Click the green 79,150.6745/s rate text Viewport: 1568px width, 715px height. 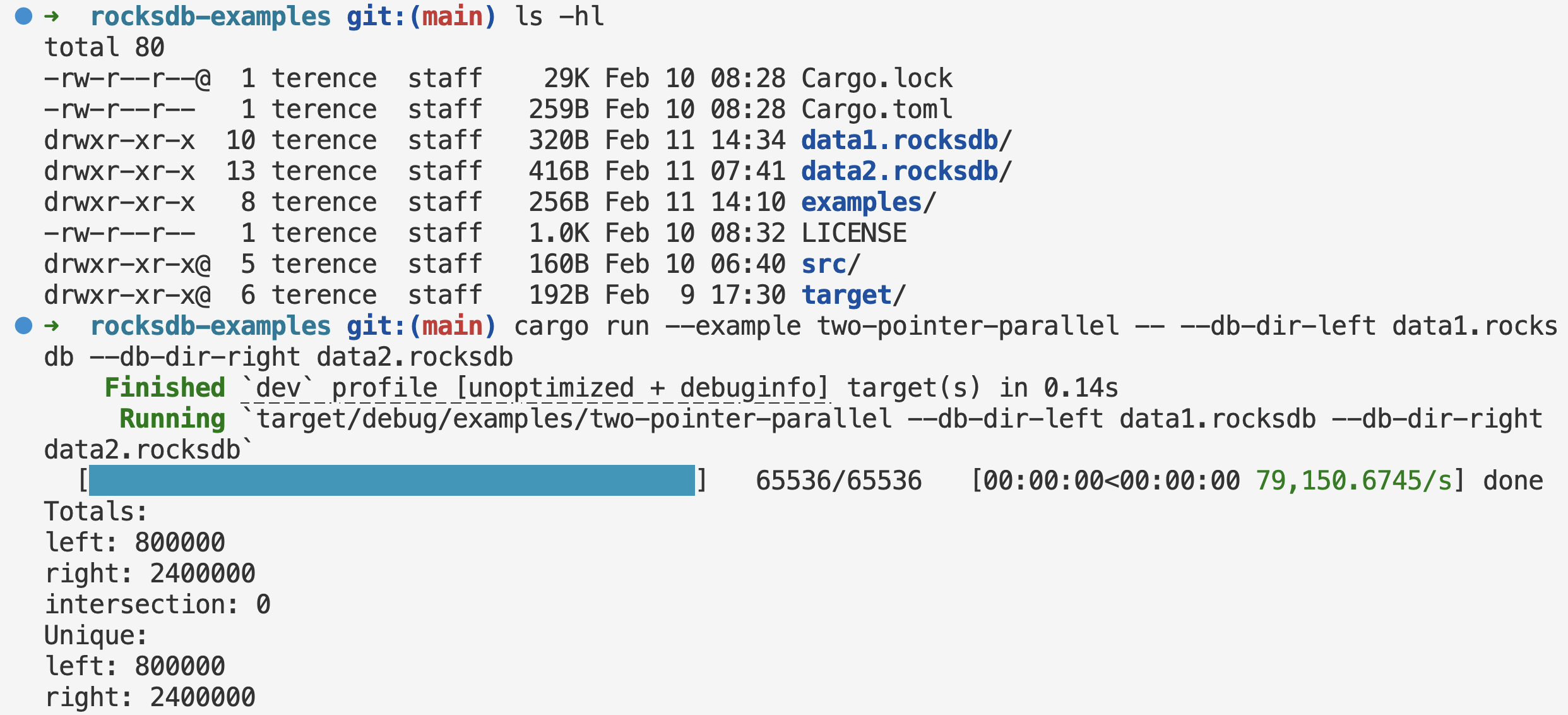point(1354,481)
